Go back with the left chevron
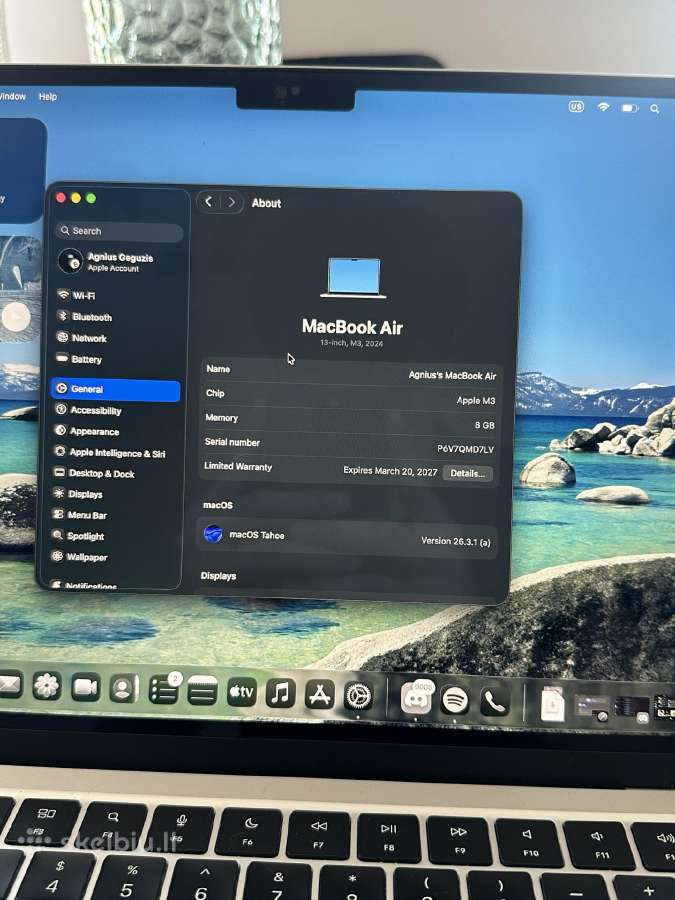Screen dimensions: 675x900 click(x=208, y=201)
